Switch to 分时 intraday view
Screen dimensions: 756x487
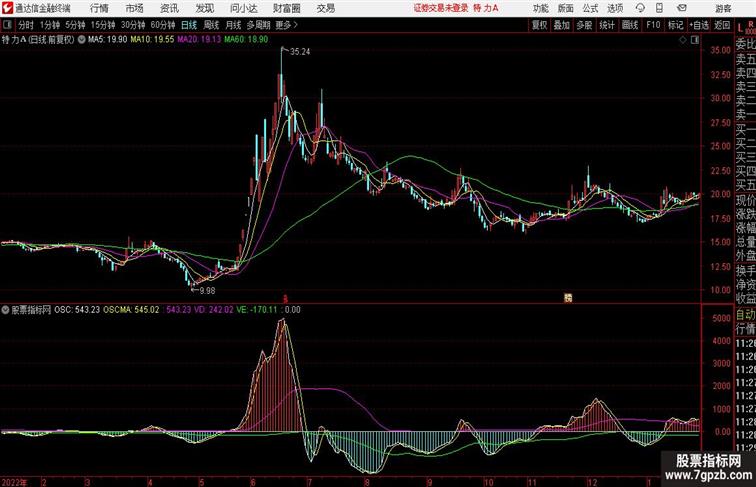26,25
